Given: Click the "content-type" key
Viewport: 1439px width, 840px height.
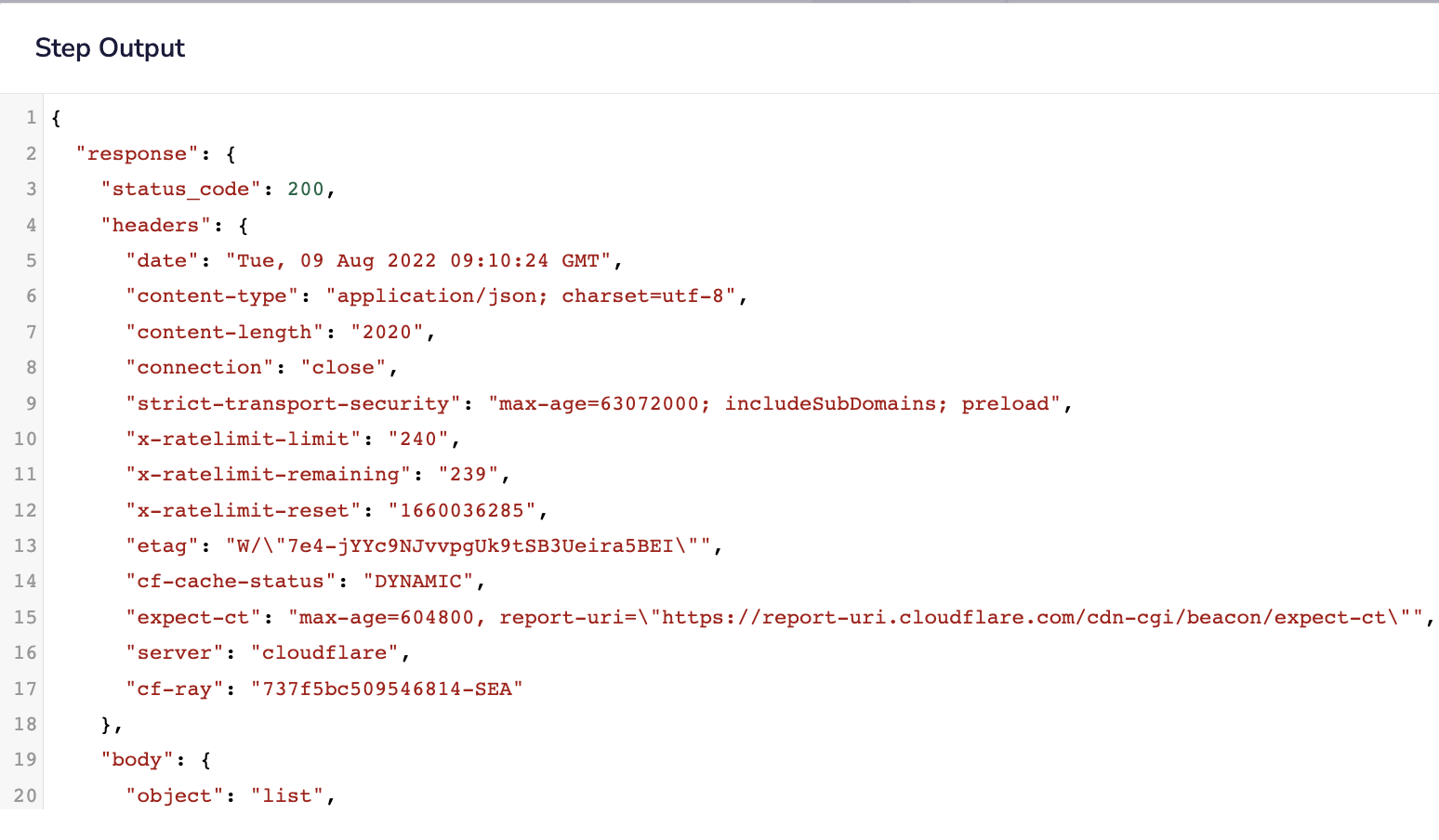Looking at the screenshot, I should pos(213,296).
